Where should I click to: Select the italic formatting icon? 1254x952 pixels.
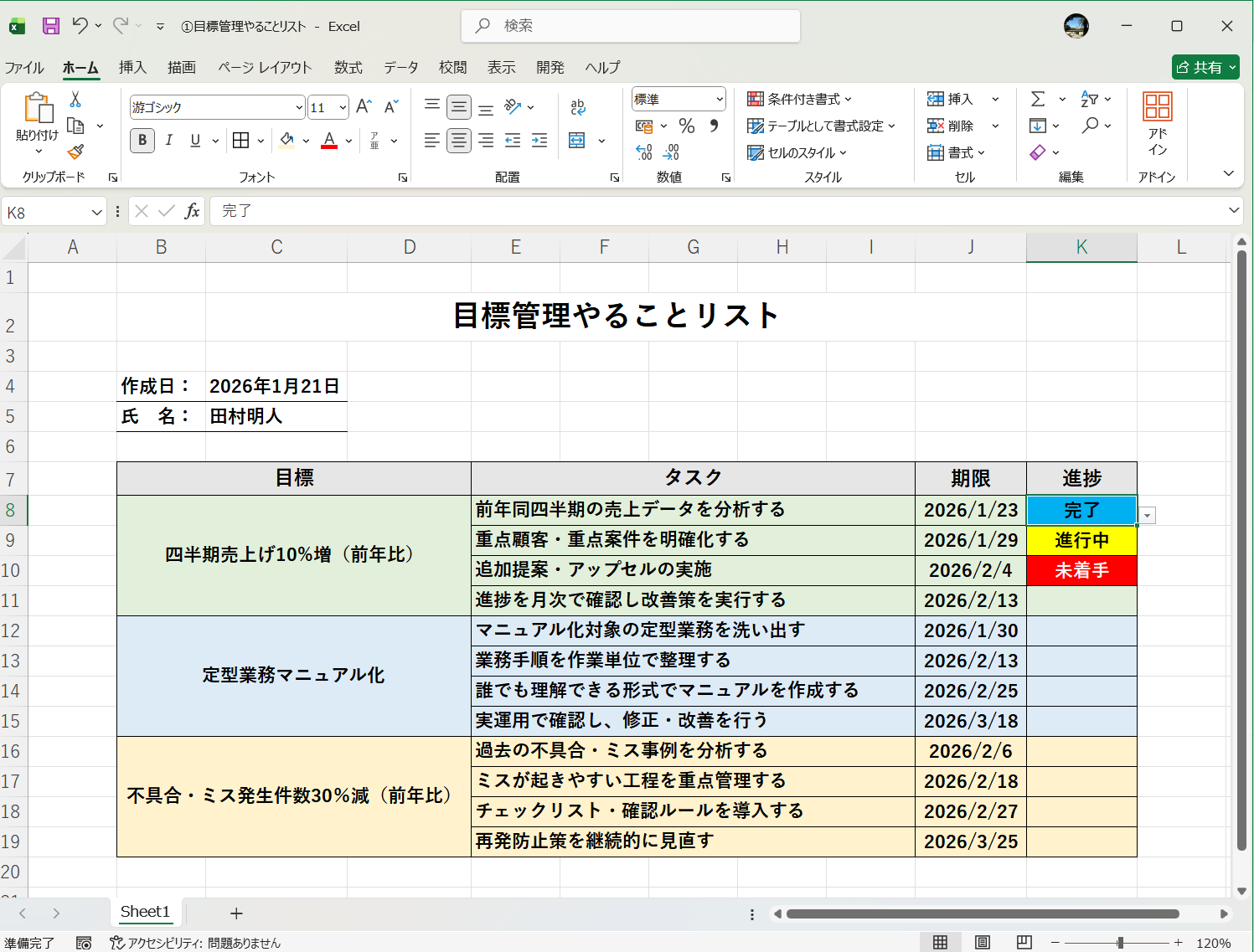coord(168,140)
